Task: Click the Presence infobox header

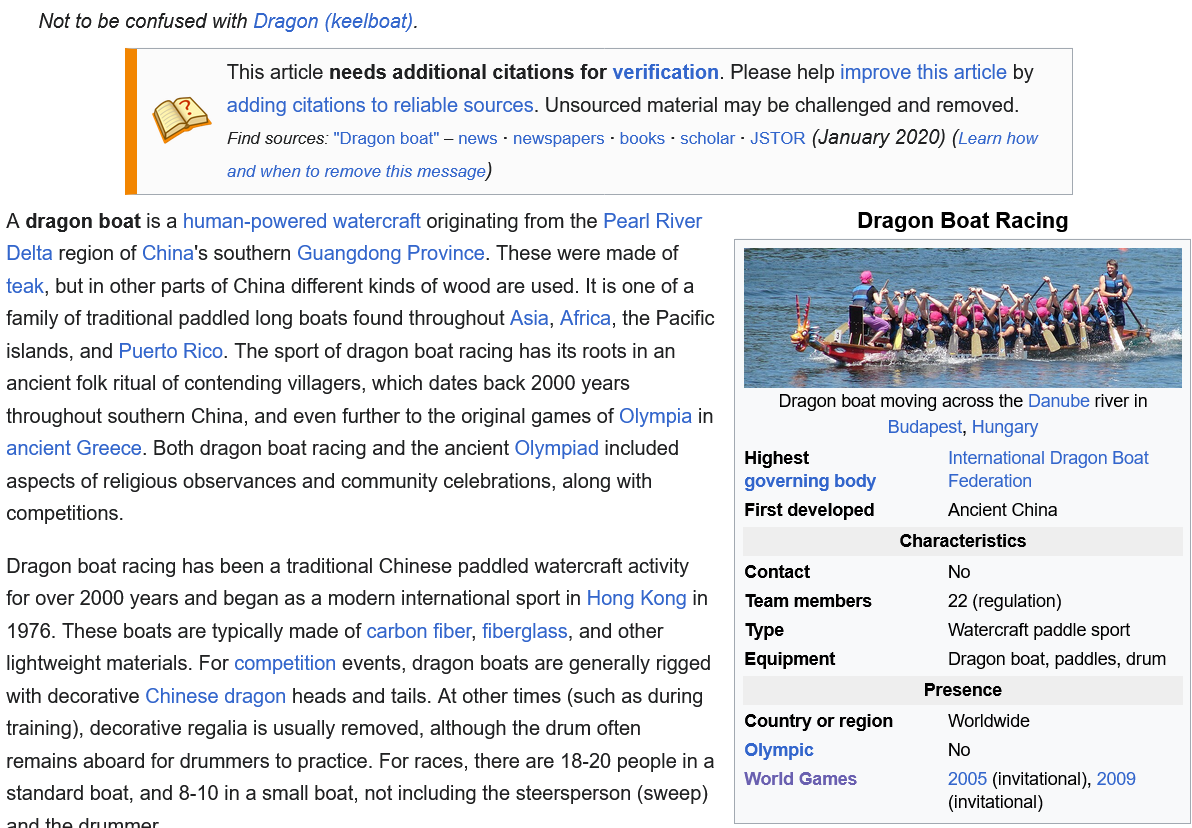Action: tap(962, 690)
